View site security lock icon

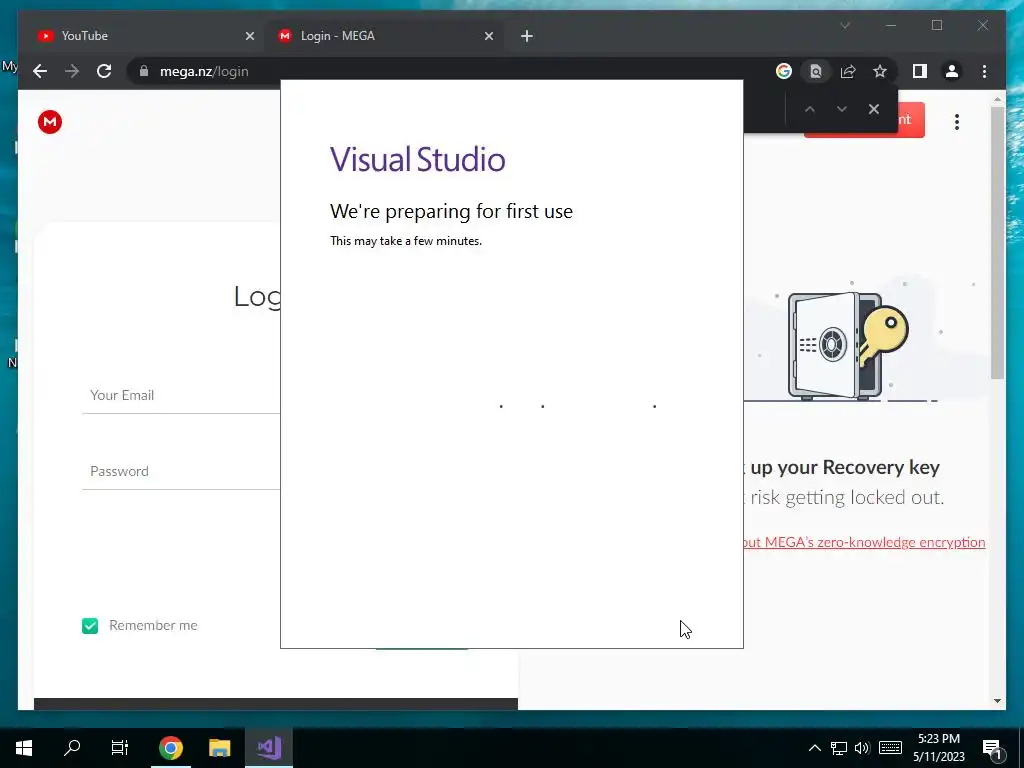[x=144, y=71]
